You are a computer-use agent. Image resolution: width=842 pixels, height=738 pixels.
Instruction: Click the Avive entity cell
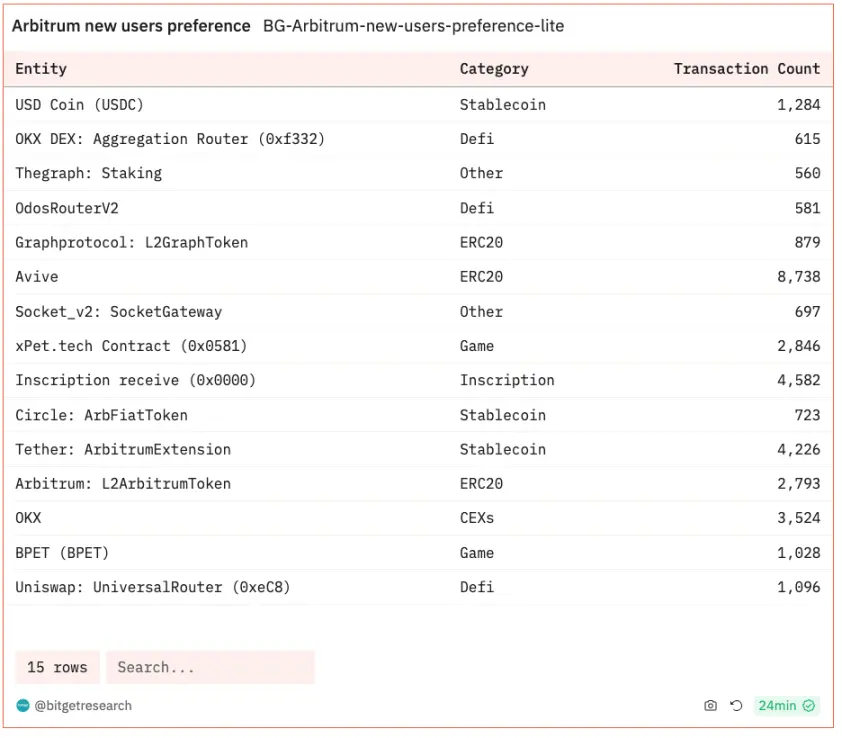point(37,277)
